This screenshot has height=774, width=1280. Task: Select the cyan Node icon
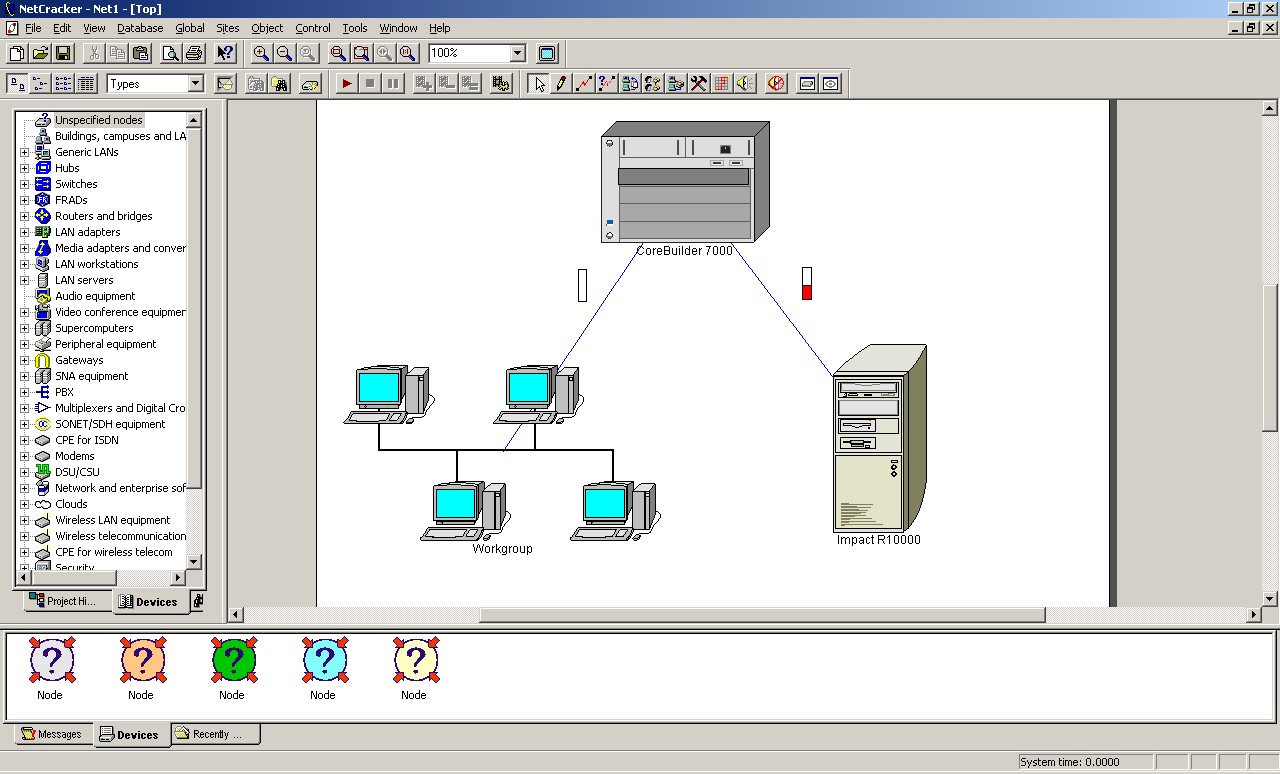click(x=323, y=660)
